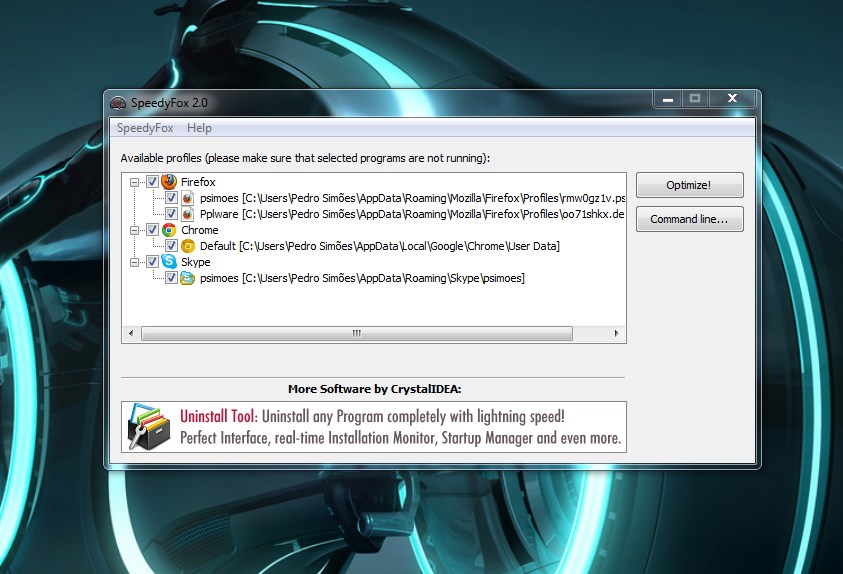The image size is (843, 574).
Task: Click the Chrome browser icon
Action: point(169,230)
